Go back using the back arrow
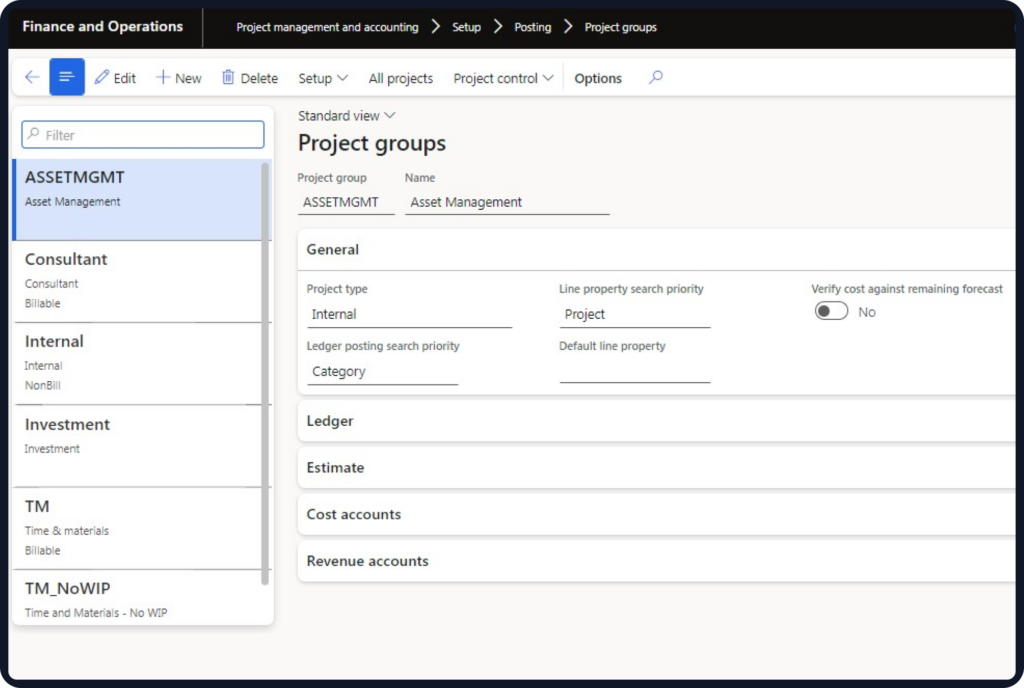The image size is (1024, 688). click(x=32, y=78)
